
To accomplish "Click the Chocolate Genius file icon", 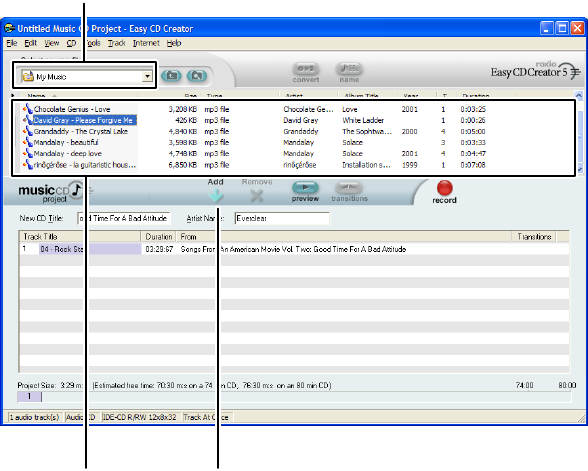I will (x=27, y=109).
